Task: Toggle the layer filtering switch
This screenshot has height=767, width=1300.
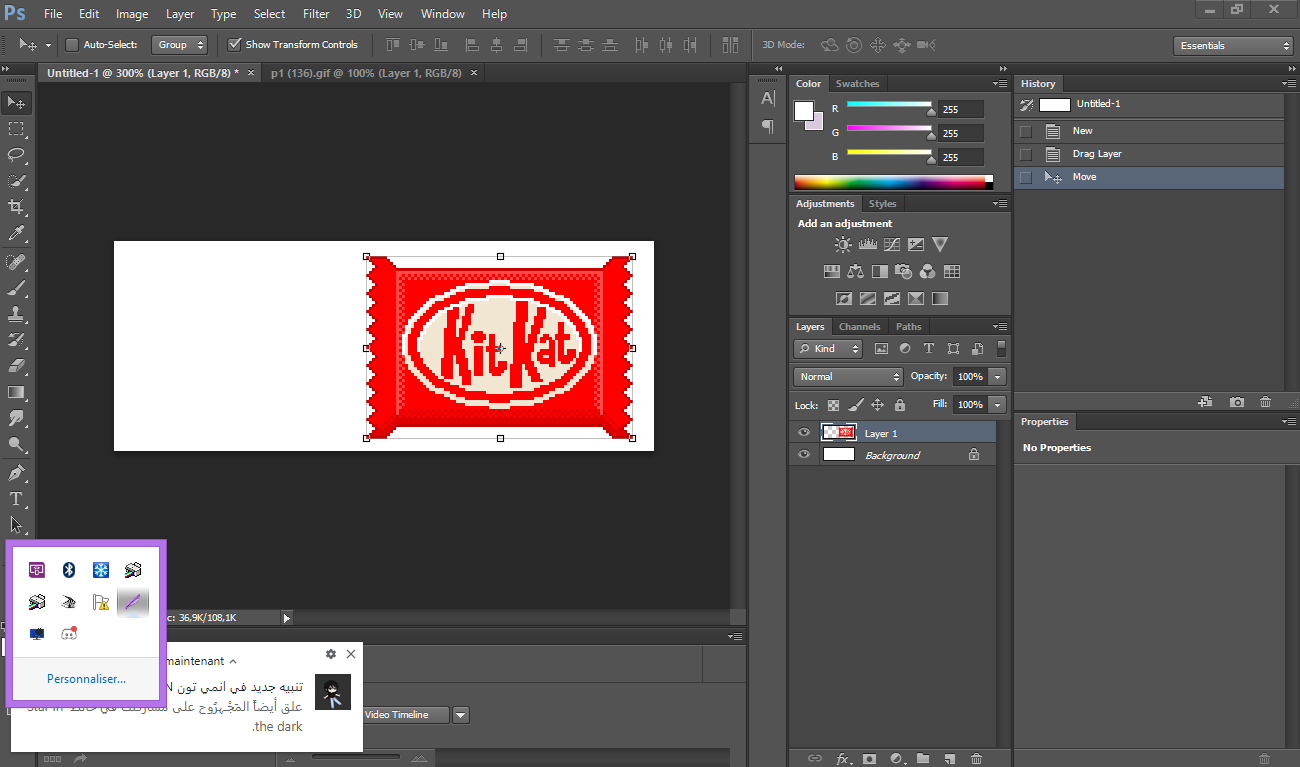Action: pos(1002,348)
